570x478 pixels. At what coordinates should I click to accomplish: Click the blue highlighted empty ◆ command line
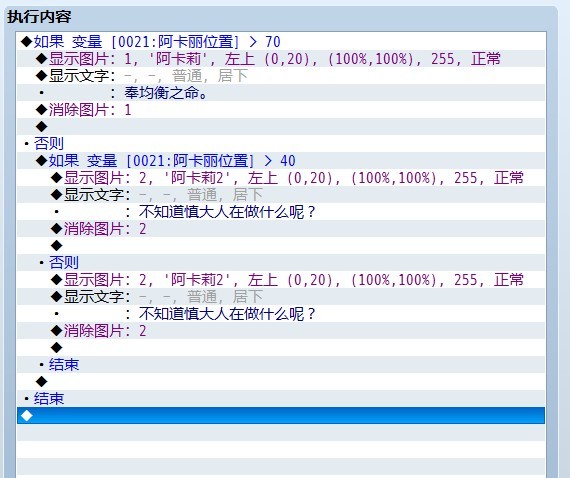[x=281, y=415]
